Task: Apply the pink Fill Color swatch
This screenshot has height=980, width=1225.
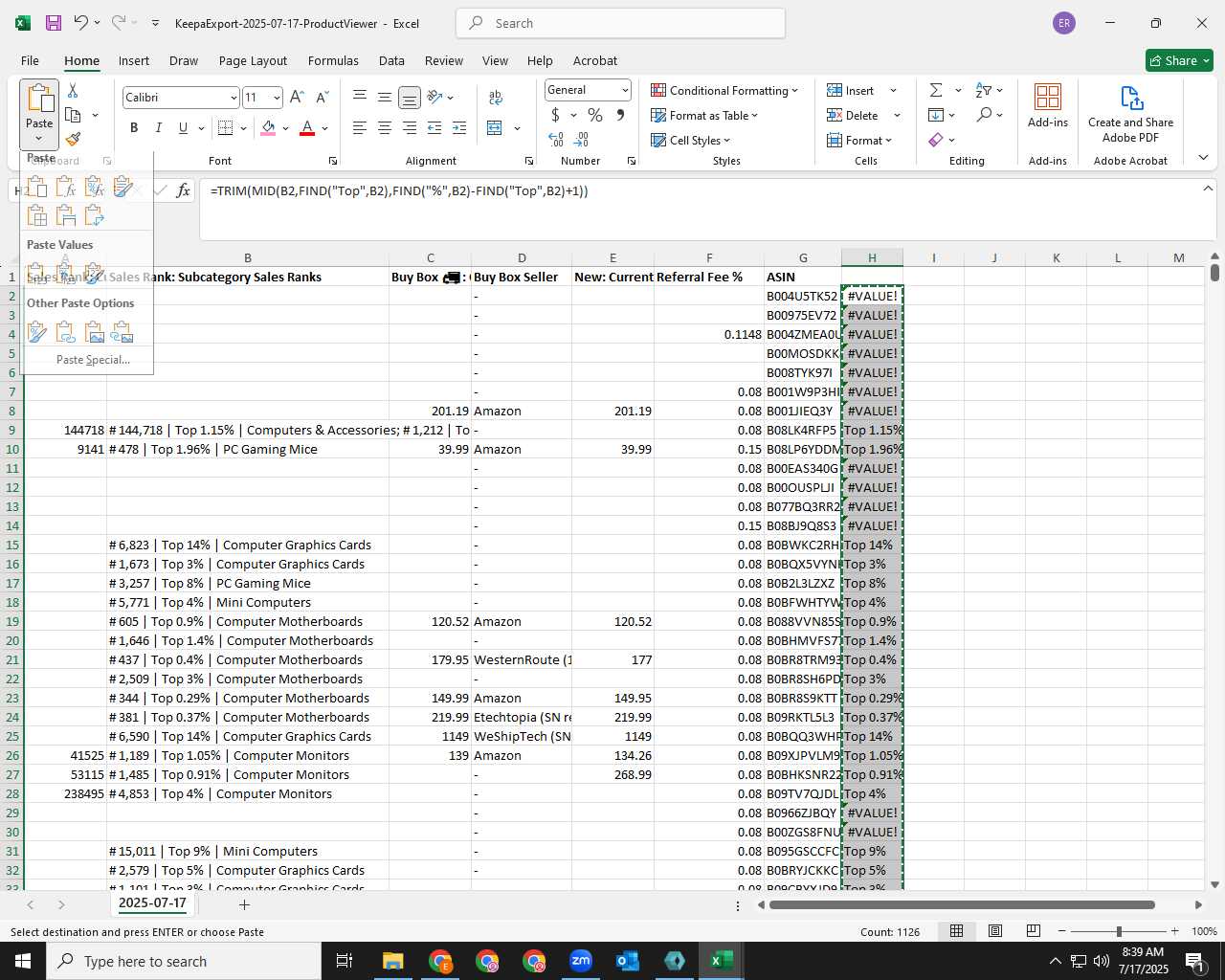Action: [x=268, y=127]
